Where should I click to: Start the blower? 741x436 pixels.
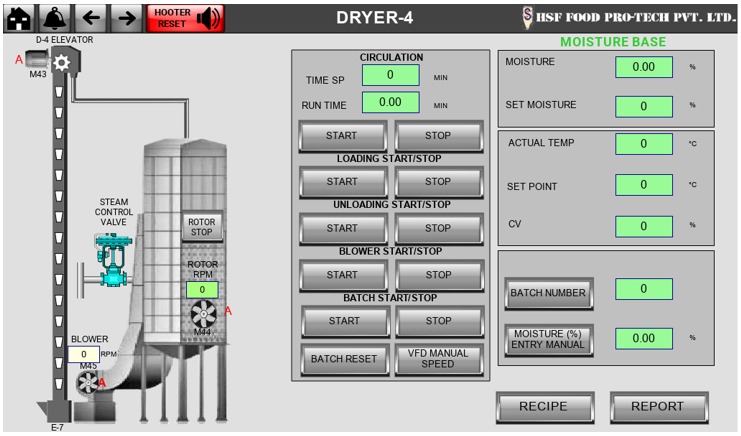(x=342, y=274)
